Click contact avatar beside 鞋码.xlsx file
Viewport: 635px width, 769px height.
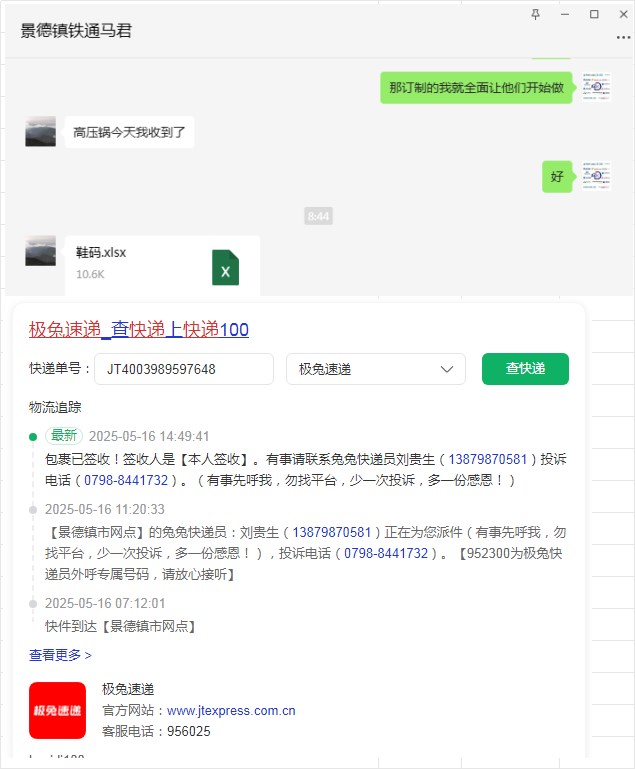coord(40,251)
